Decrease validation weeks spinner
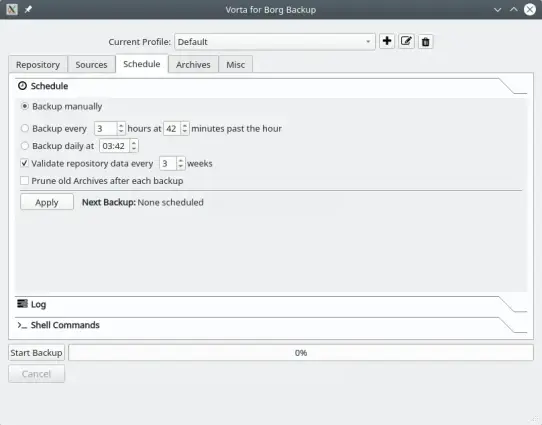Viewport: 542px width, 425px height. click(x=180, y=167)
